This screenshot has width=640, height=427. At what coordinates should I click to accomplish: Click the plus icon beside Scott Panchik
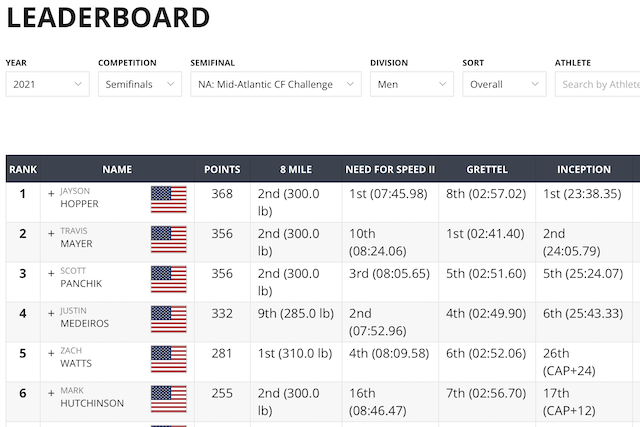[51, 274]
